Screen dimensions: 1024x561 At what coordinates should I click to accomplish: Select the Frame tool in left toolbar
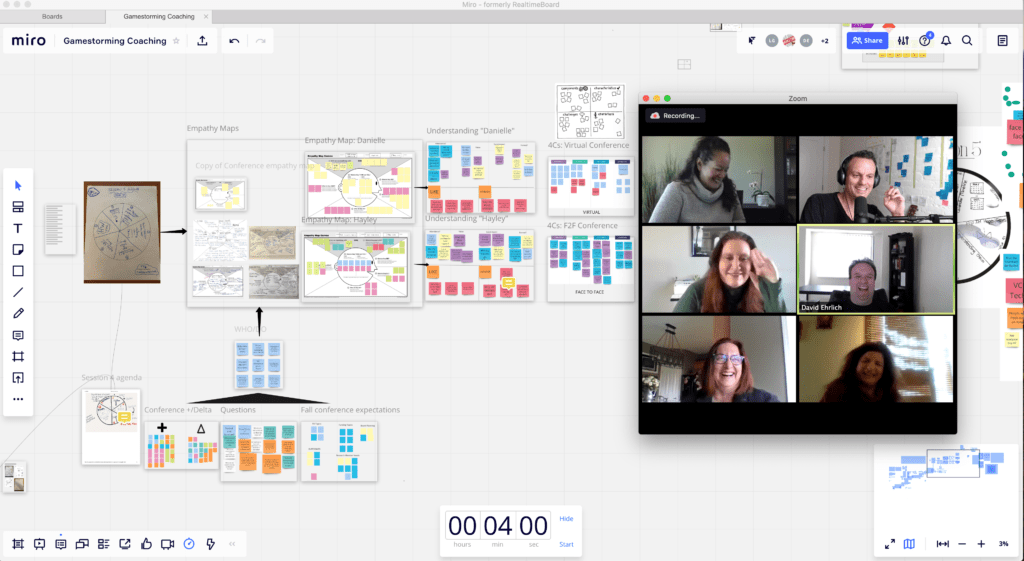point(18,357)
